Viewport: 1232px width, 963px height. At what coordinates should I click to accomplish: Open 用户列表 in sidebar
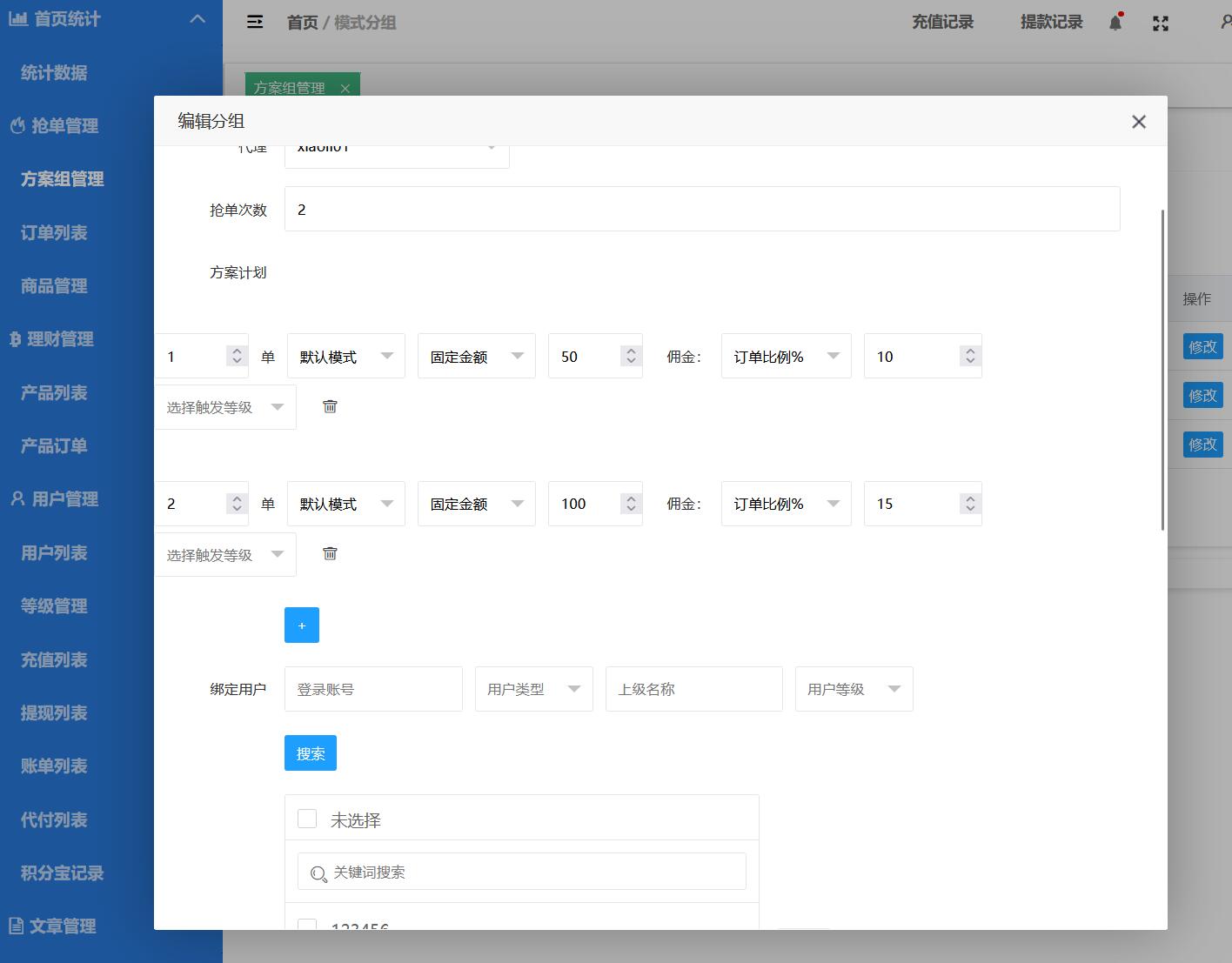point(54,552)
